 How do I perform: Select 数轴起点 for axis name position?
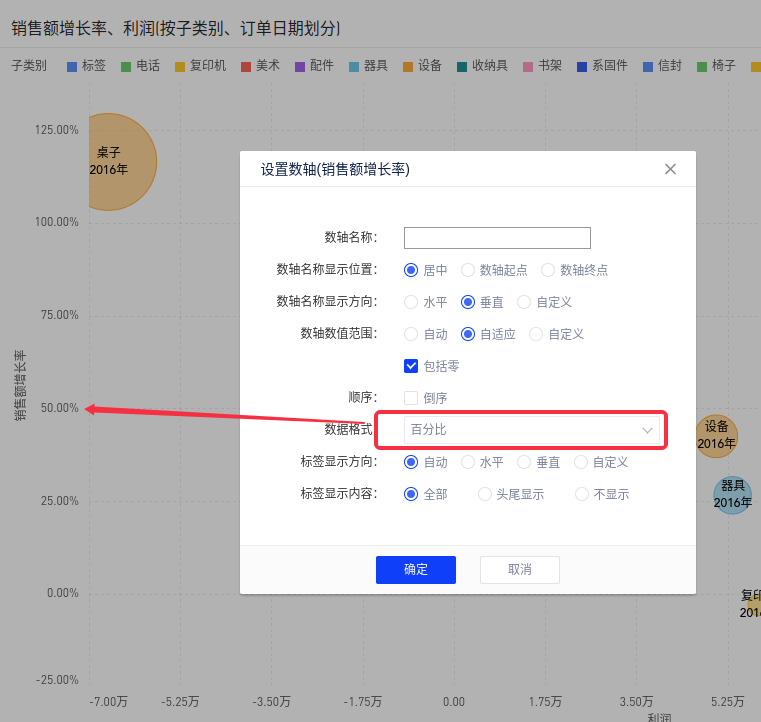click(x=468, y=270)
